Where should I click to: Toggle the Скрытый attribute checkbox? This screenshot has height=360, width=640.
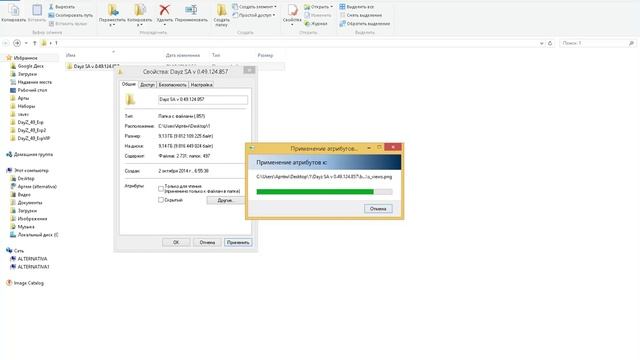[161, 200]
